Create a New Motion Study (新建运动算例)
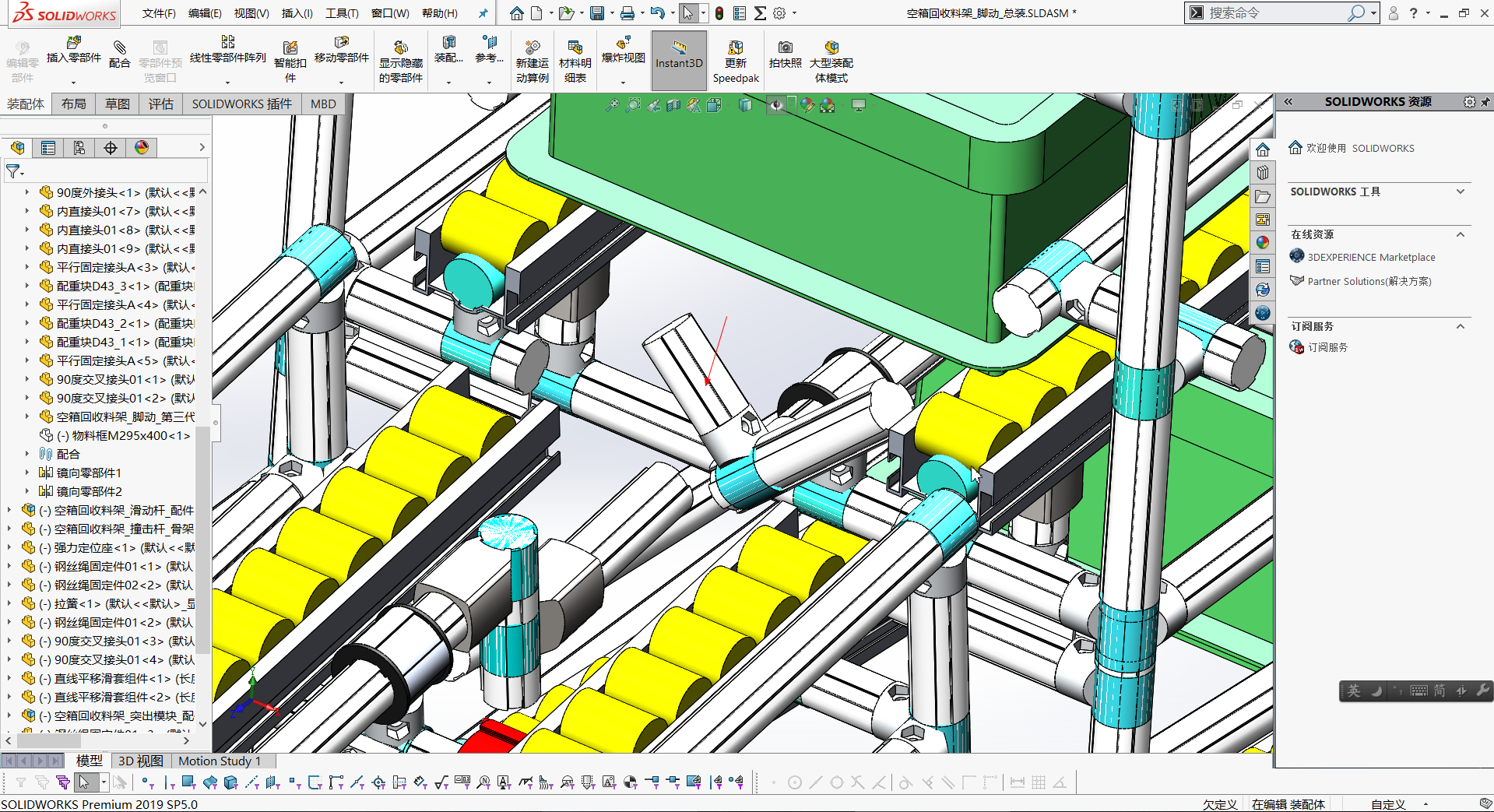Image resolution: width=1494 pixels, height=812 pixels. pyautogui.click(x=533, y=61)
